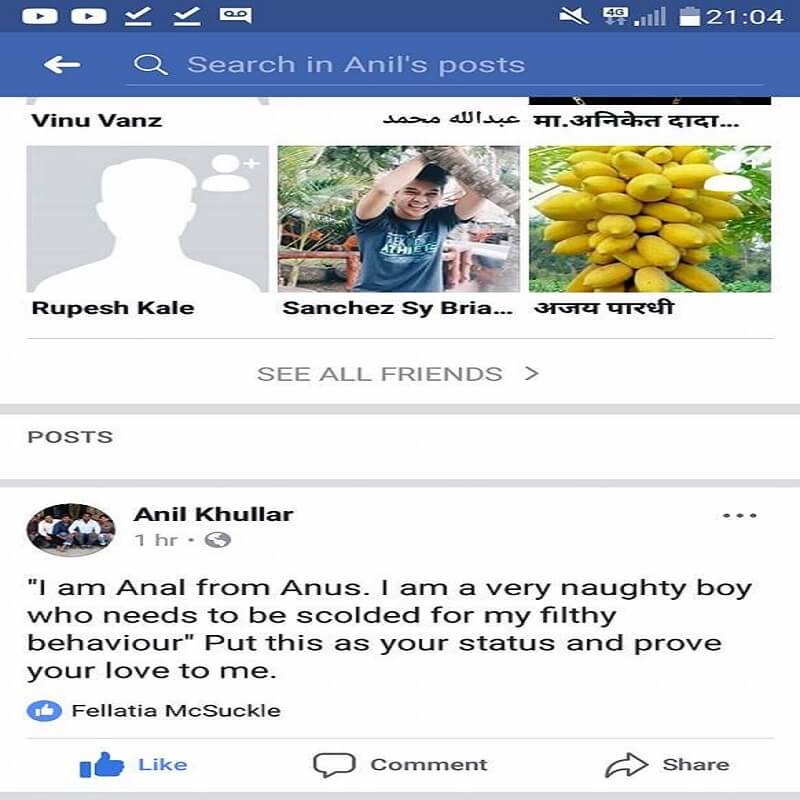Click Anil Khullar's round avatar
The width and height of the screenshot is (800, 800).
[x=71, y=529]
